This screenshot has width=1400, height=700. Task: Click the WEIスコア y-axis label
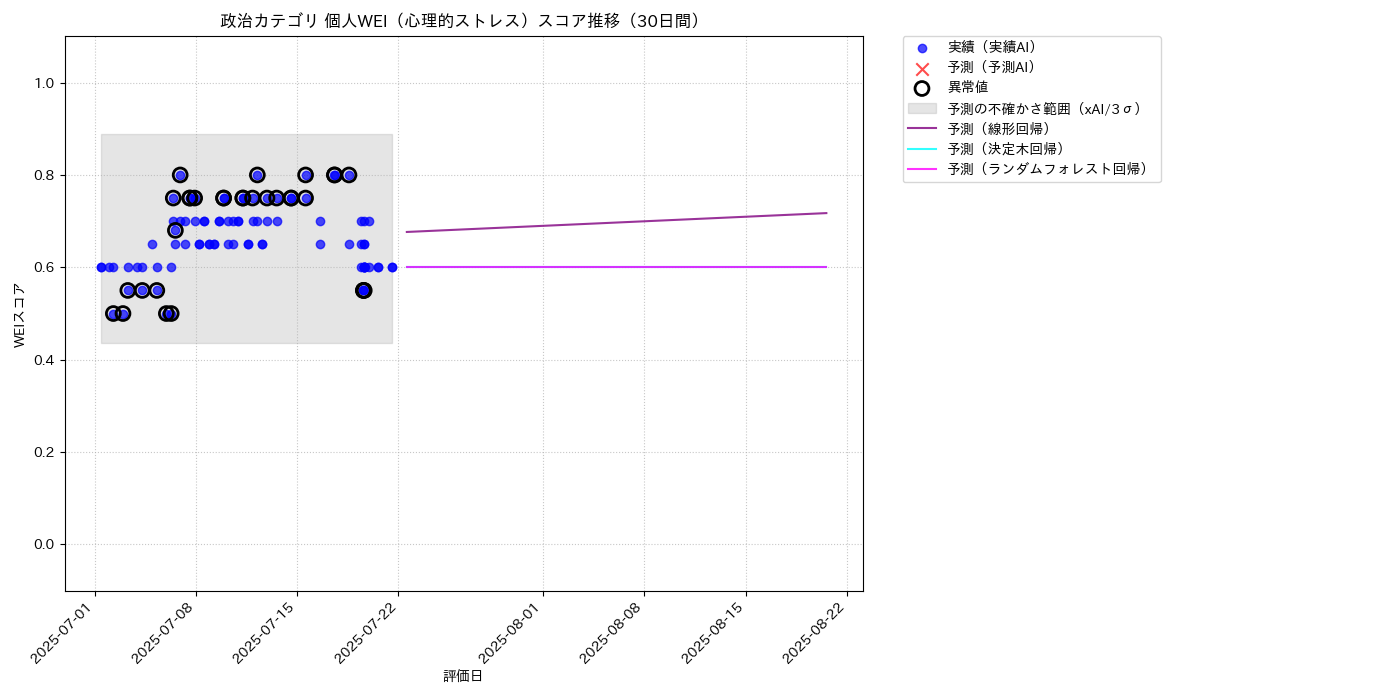click(19, 314)
